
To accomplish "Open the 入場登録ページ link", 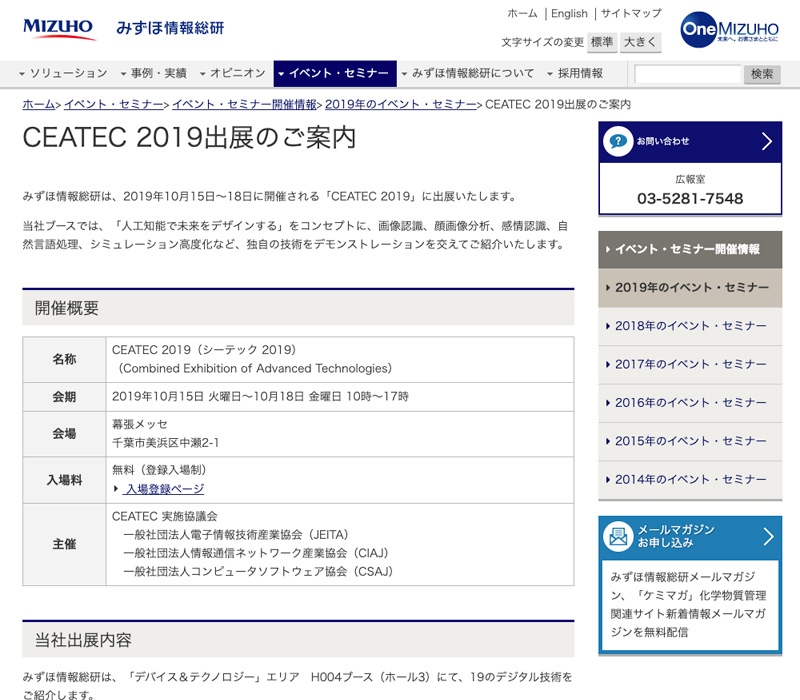I will (165, 489).
